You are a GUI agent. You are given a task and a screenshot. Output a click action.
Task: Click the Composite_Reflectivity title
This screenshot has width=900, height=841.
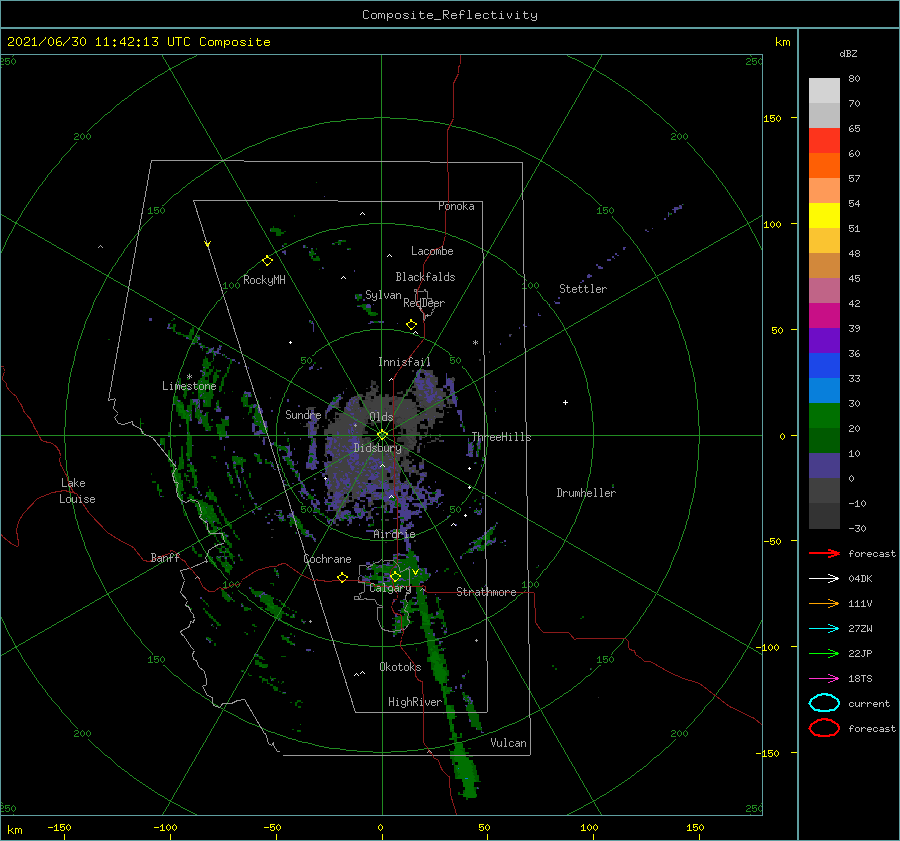click(x=449, y=15)
